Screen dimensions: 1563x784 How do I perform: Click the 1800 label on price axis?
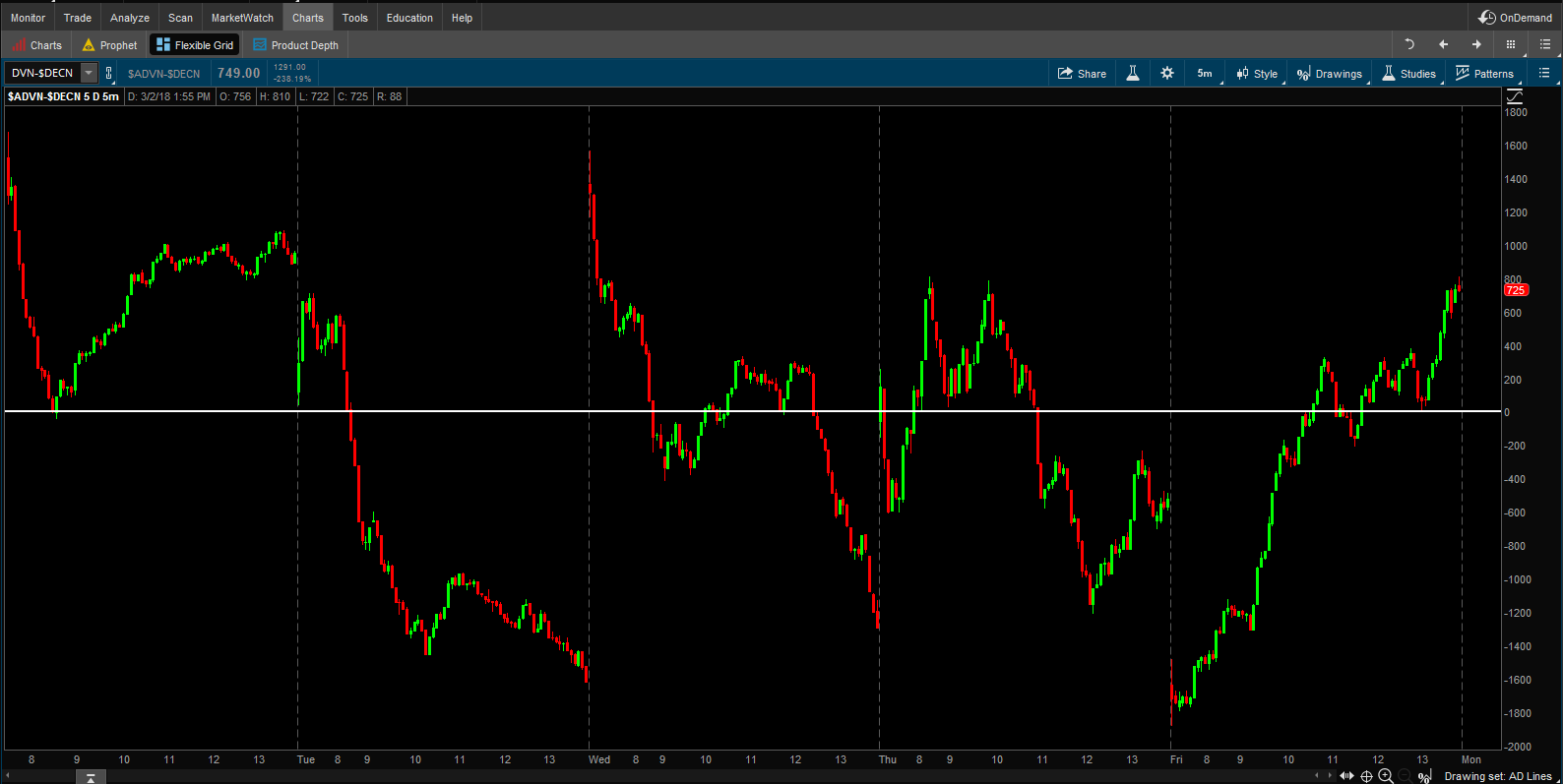coord(1516,112)
